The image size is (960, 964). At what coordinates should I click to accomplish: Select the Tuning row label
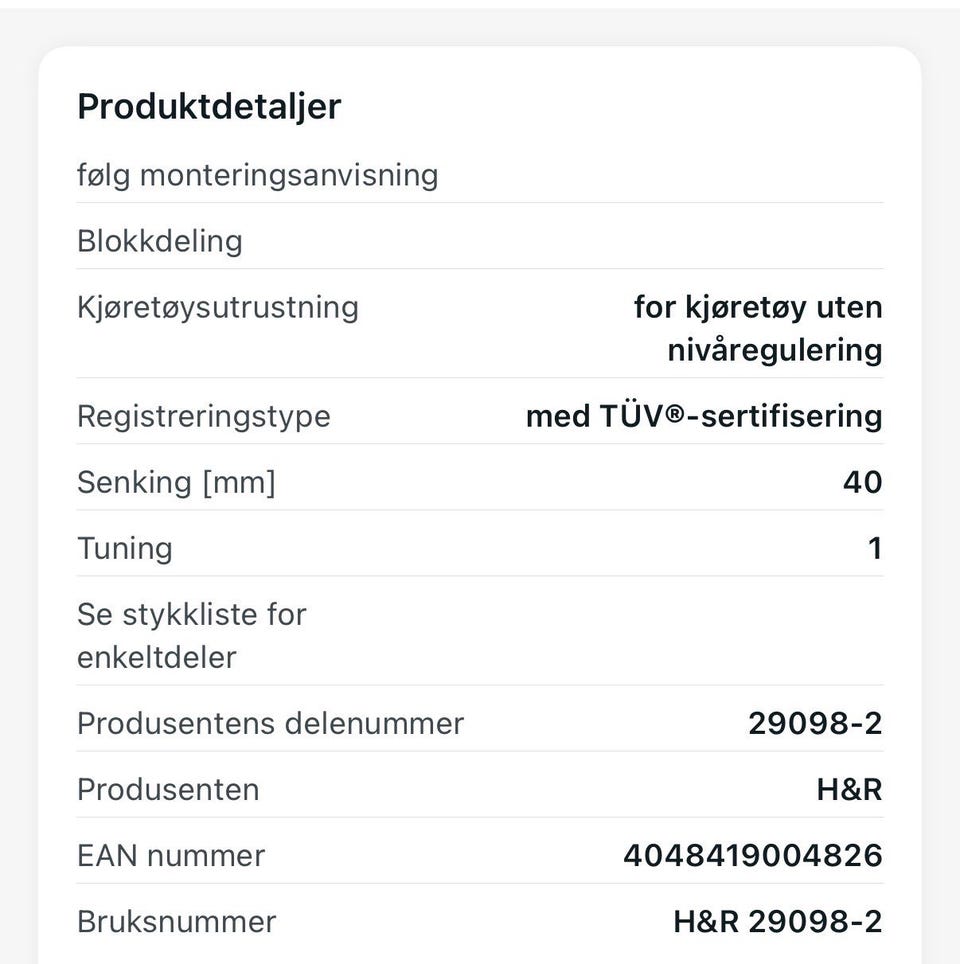[125, 548]
